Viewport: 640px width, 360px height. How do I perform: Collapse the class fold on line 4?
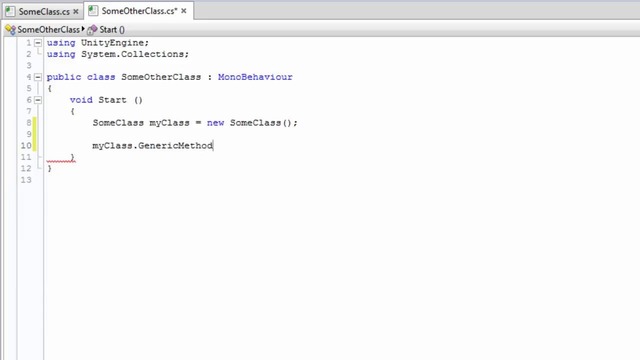pyautogui.click(x=38, y=77)
